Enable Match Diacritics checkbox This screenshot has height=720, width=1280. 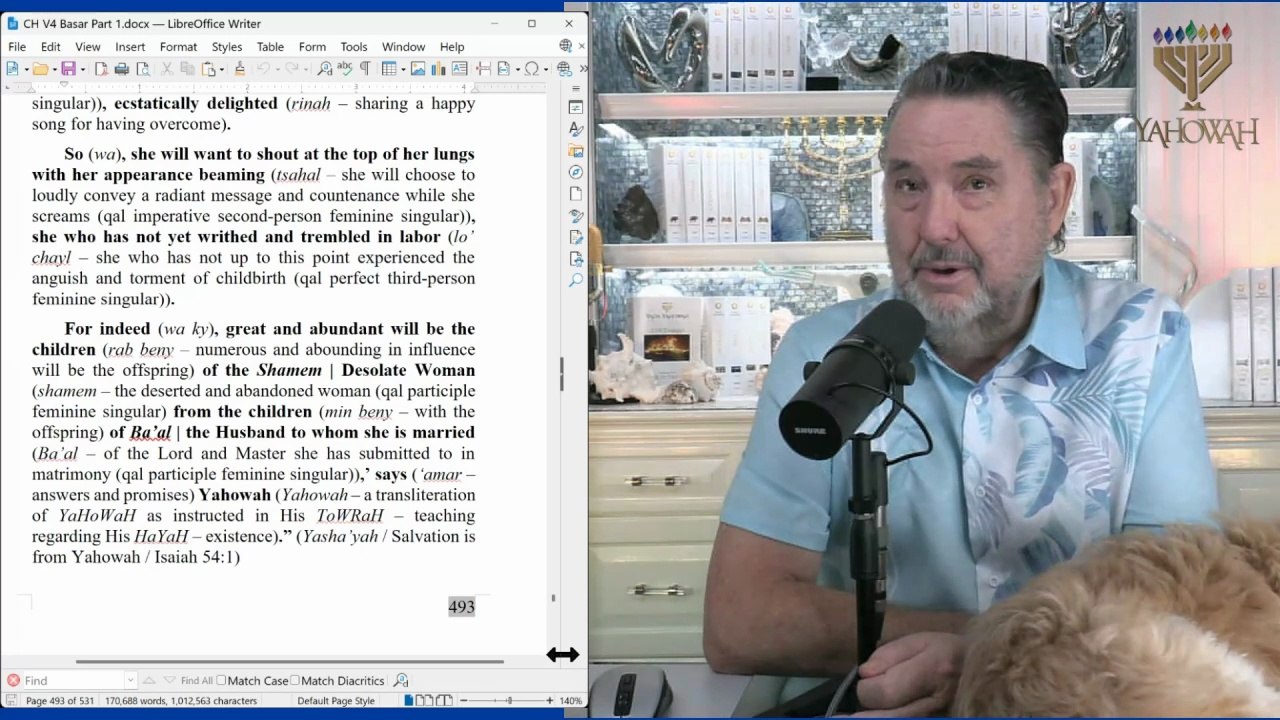click(295, 680)
